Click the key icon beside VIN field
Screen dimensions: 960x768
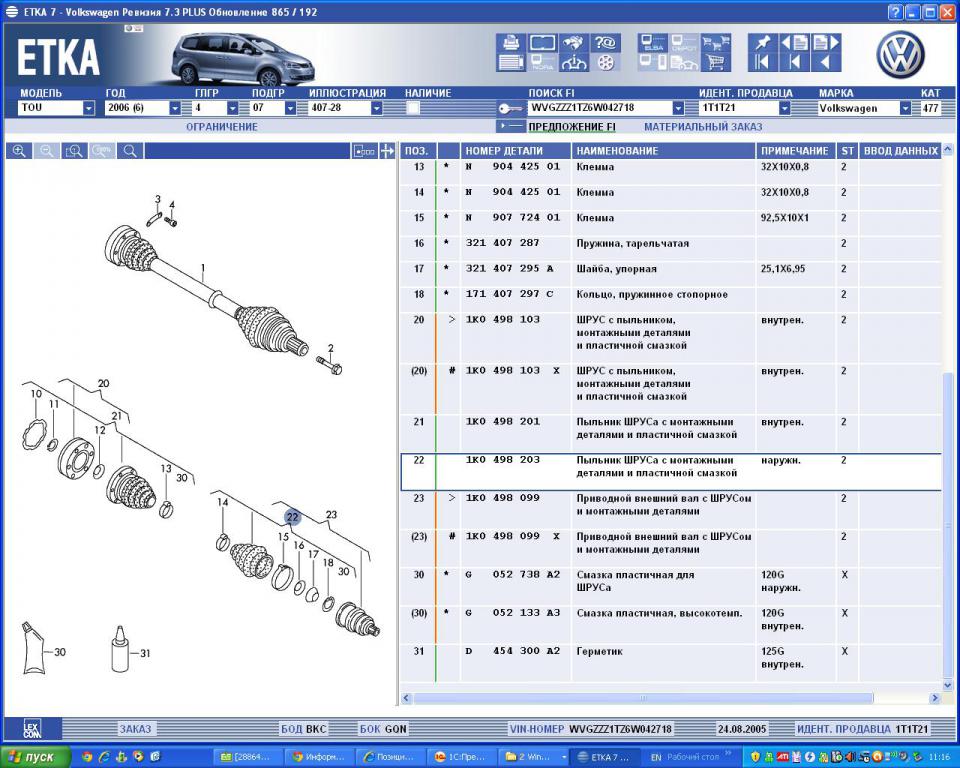point(510,108)
